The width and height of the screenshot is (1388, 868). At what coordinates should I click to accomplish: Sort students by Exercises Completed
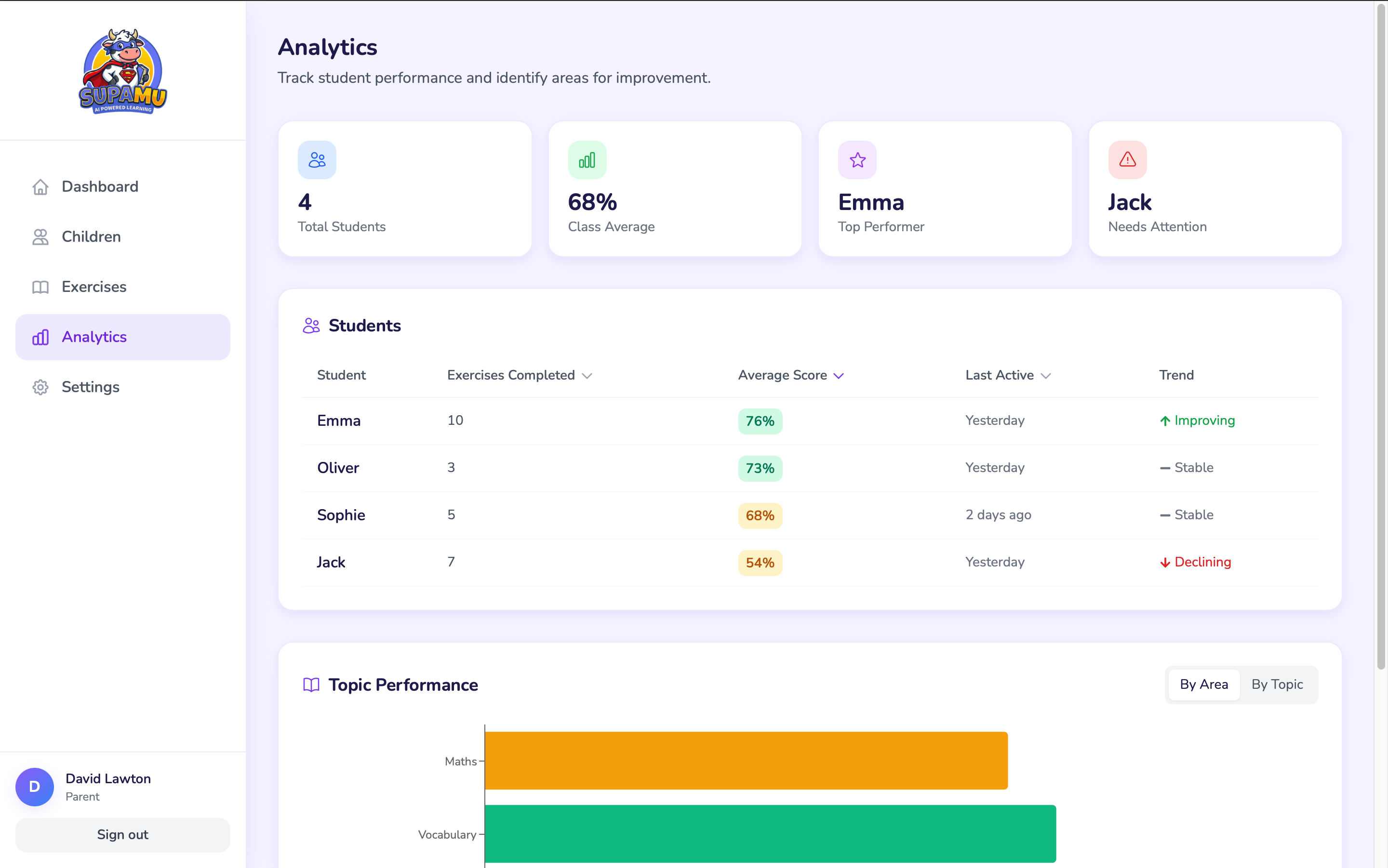click(519, 375)
